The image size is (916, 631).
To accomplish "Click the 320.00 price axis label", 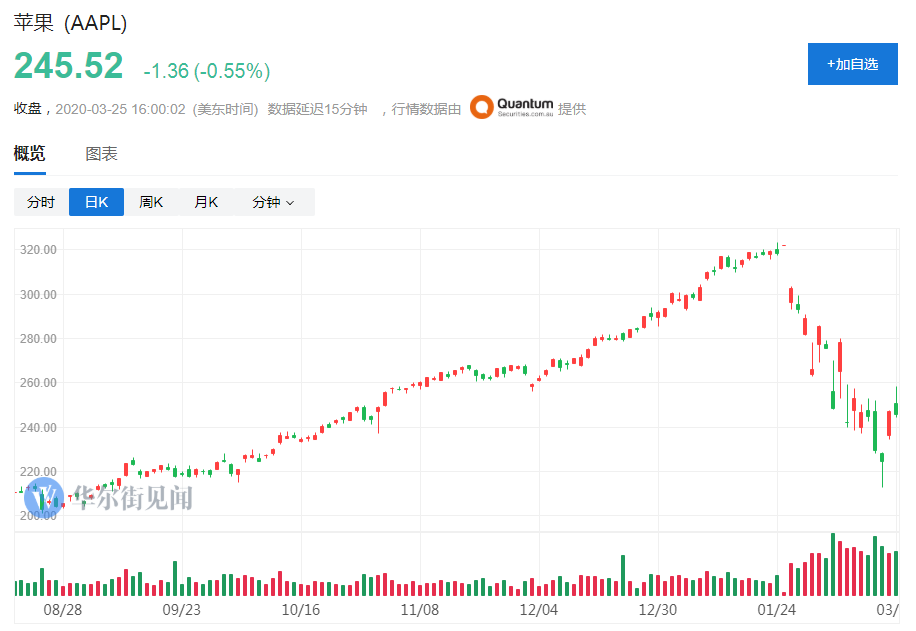I will [39, 250].
